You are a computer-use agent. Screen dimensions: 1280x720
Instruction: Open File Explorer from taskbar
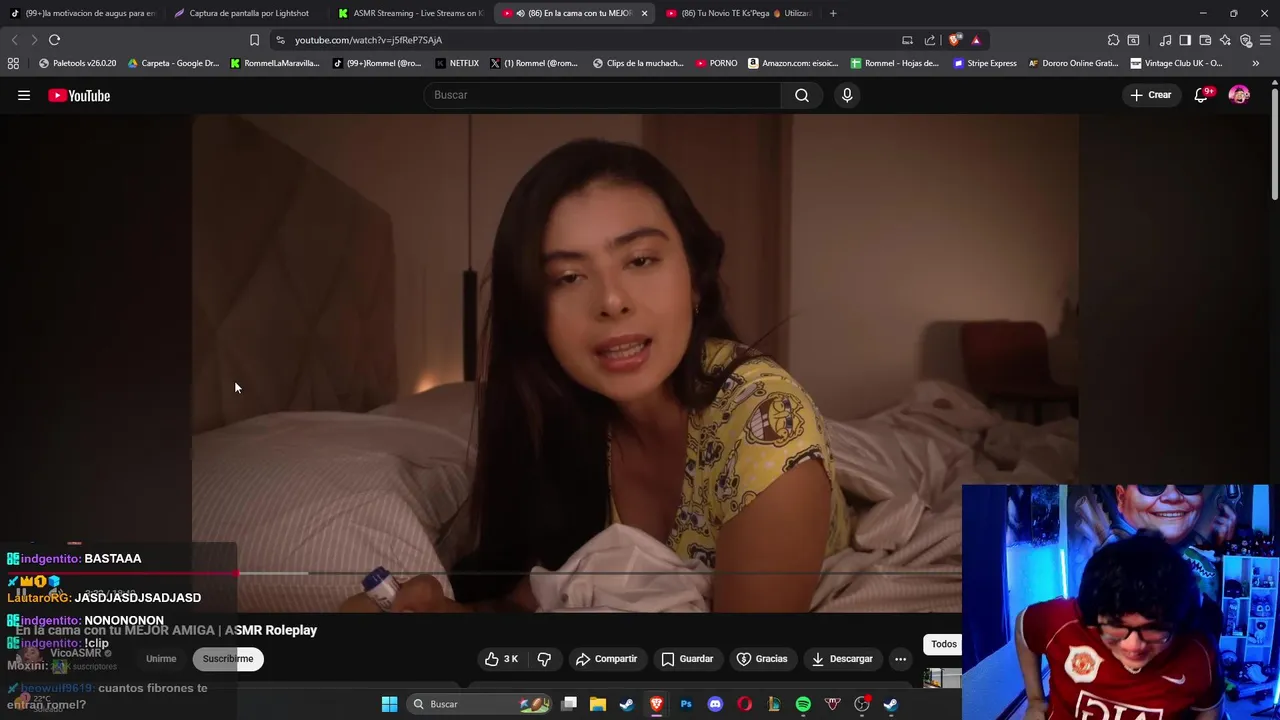[x=598, y=704]
